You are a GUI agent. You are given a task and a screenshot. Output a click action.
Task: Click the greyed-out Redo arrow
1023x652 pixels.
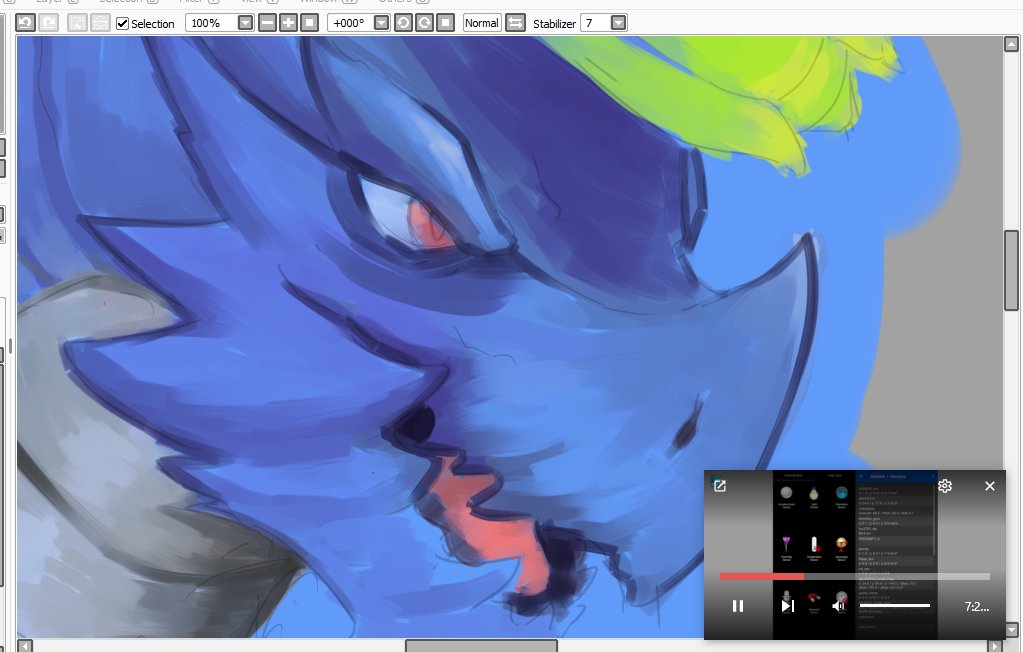point(48,23)
